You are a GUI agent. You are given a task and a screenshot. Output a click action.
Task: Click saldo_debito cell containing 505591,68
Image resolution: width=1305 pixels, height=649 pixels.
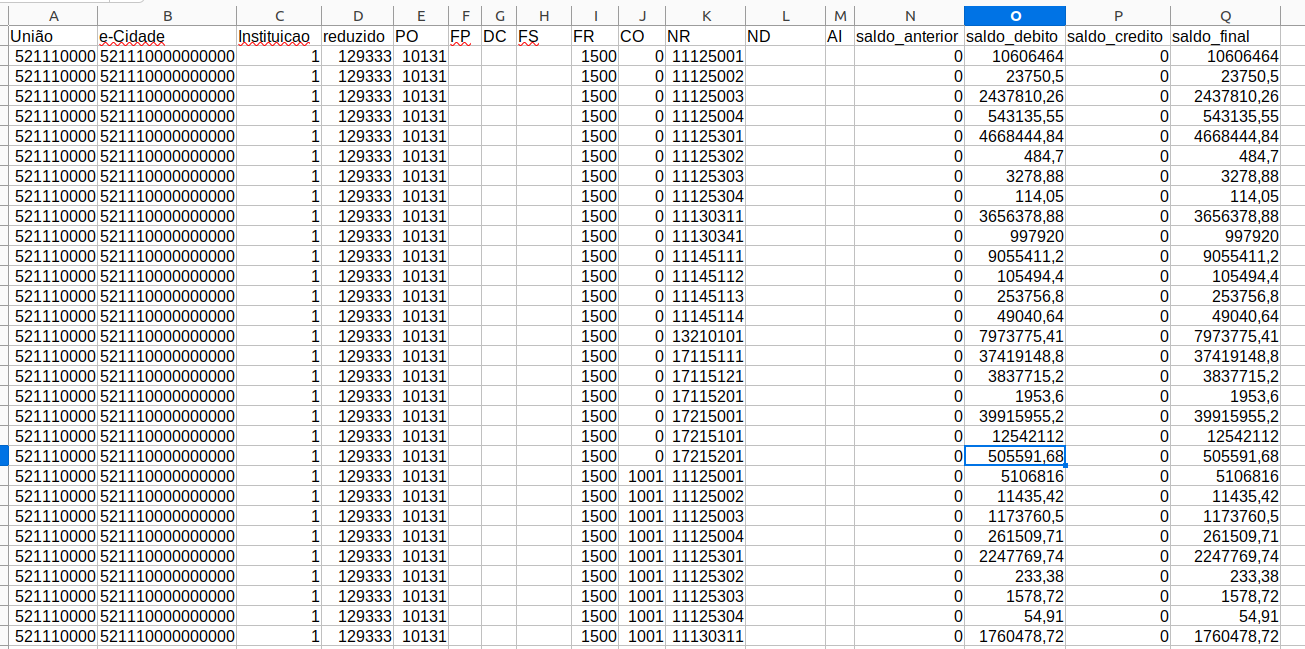(1015, 456)
